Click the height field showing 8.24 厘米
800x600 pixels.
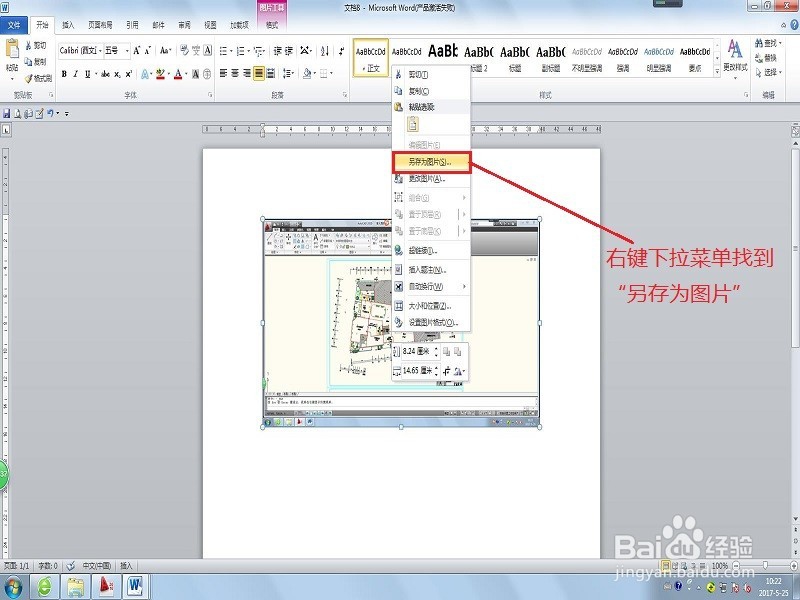(420, 352)
